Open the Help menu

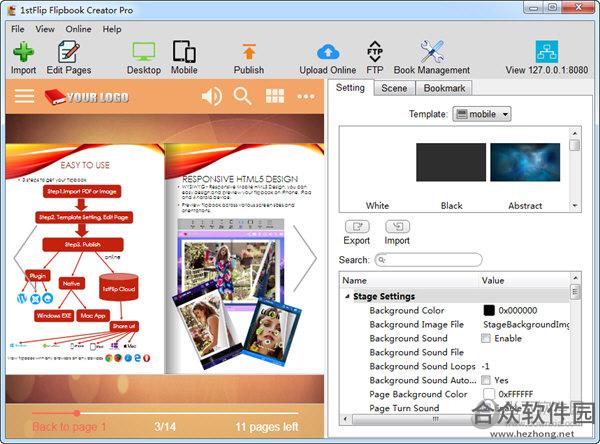click(x=112, y=29)
